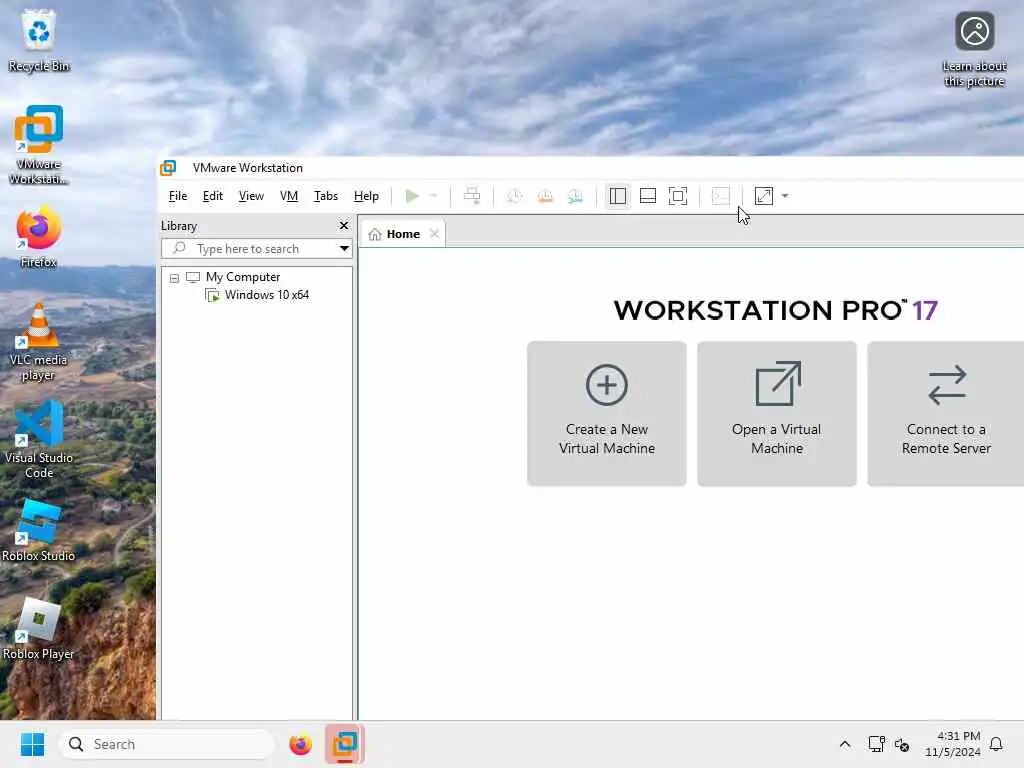Open the File menu
The width and height of the screenshot is (1024, 768).
pyautogui.click(x=178, y=196)
